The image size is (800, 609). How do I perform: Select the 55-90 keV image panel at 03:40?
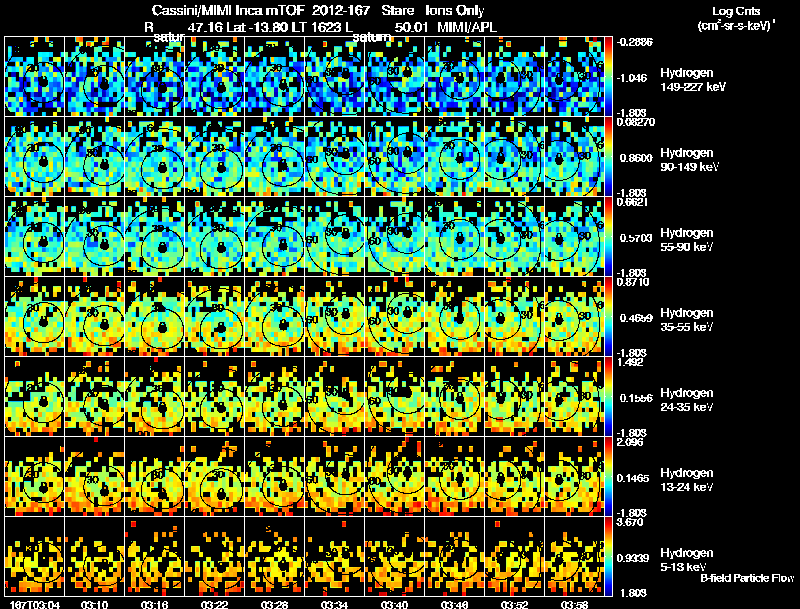[x=395, y=237]
